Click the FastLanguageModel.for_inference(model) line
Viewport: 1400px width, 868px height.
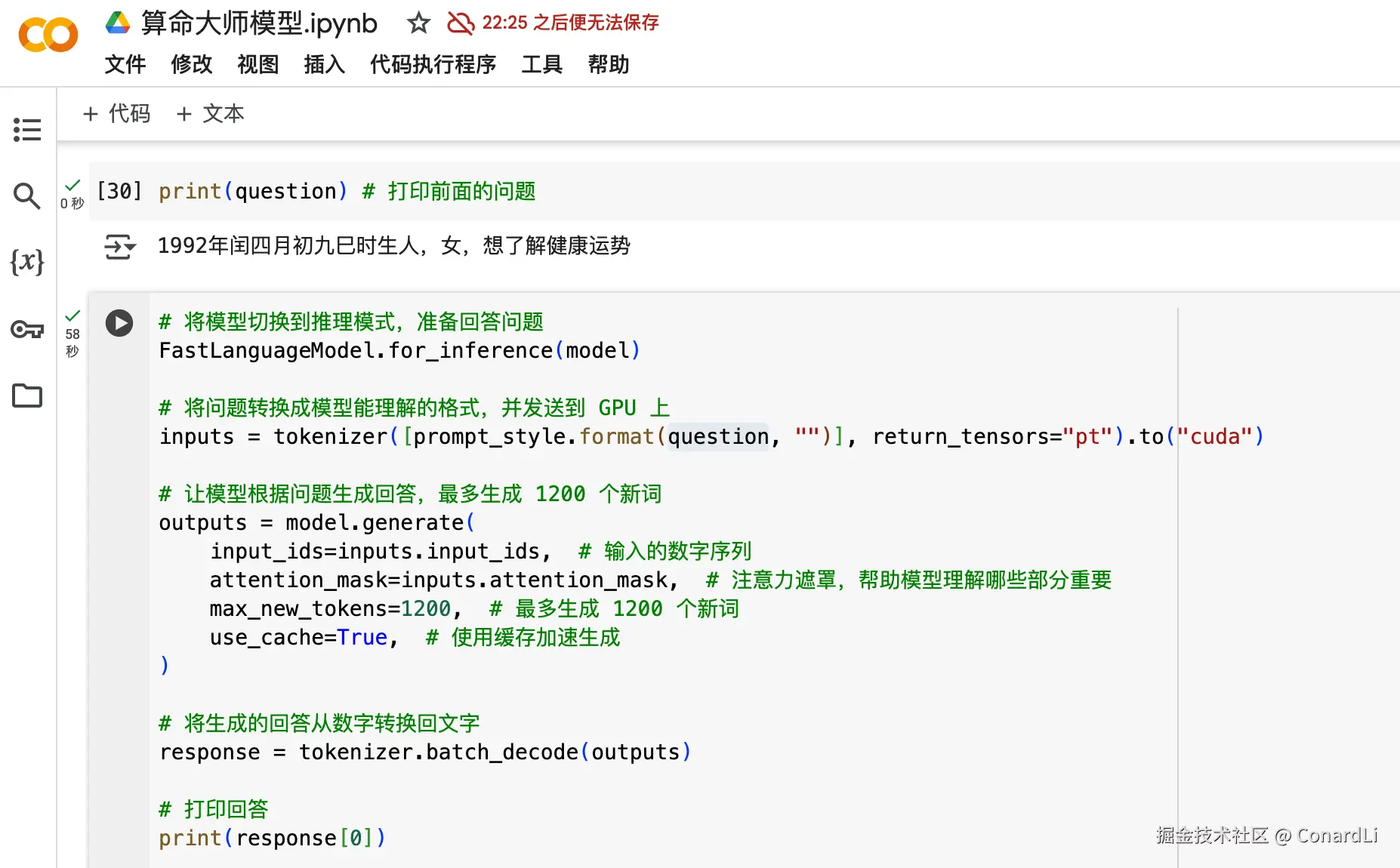tap(399, 350)
